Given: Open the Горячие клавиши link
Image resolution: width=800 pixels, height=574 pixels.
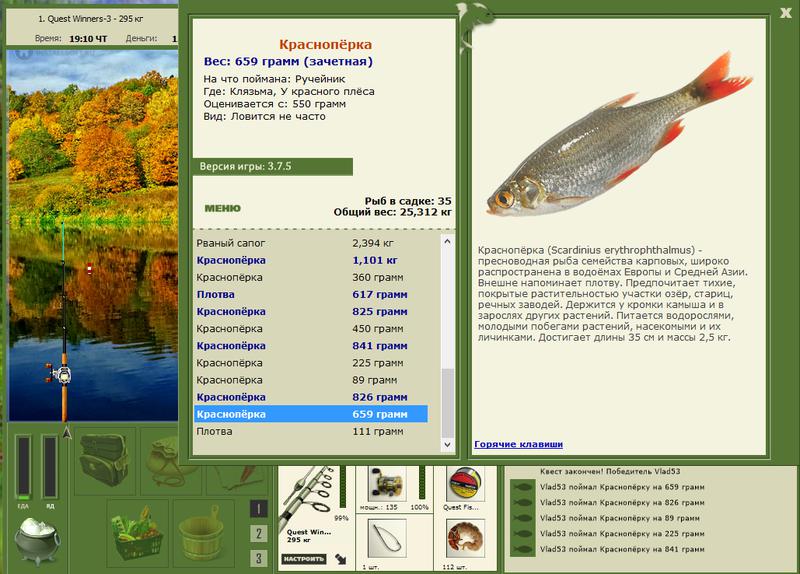Looking at the screenshot, I should pyautogui.click(x=518, y=444).
